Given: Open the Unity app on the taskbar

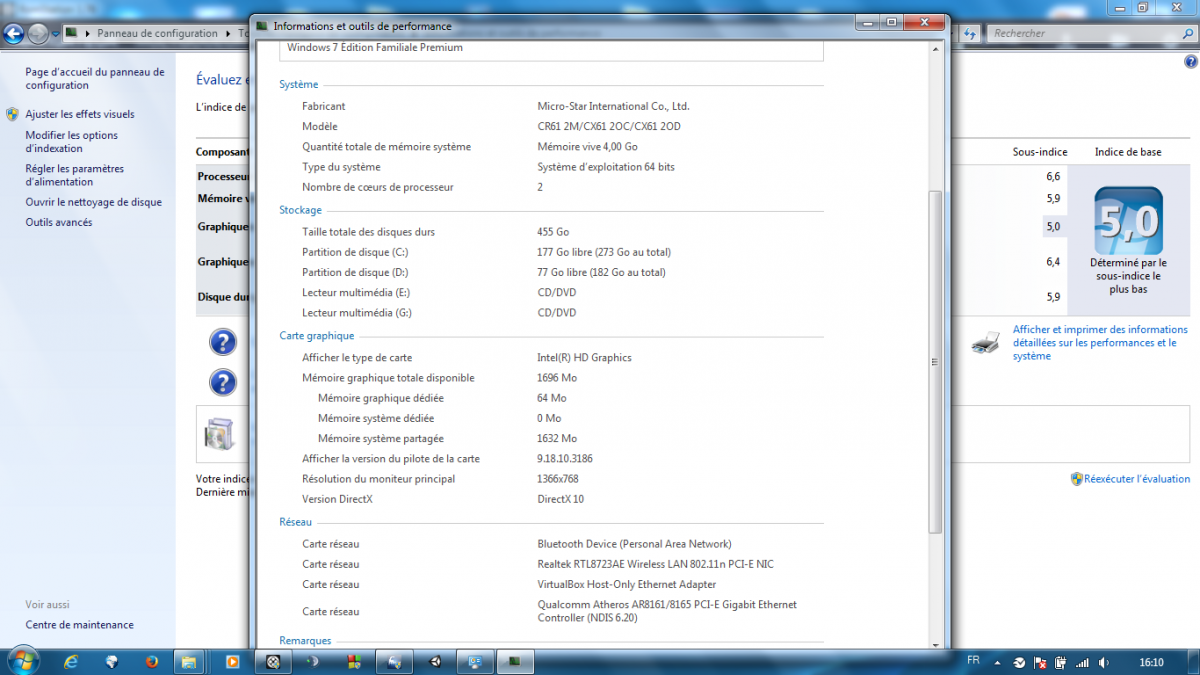Looking at the screenshot, I should point(435,662).
